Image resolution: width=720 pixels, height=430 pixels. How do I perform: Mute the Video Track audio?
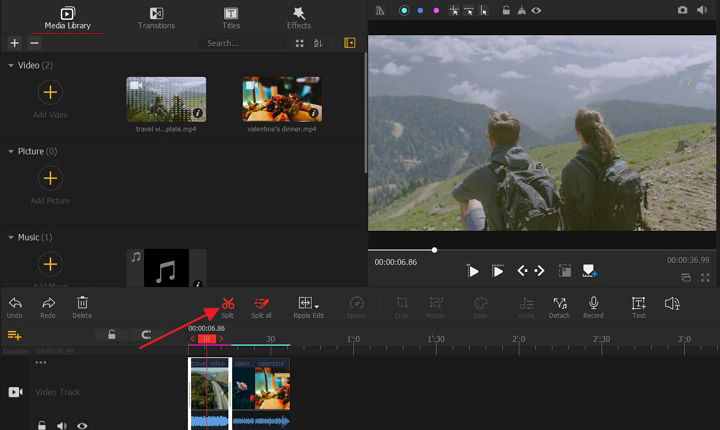(x=60, y=425)
